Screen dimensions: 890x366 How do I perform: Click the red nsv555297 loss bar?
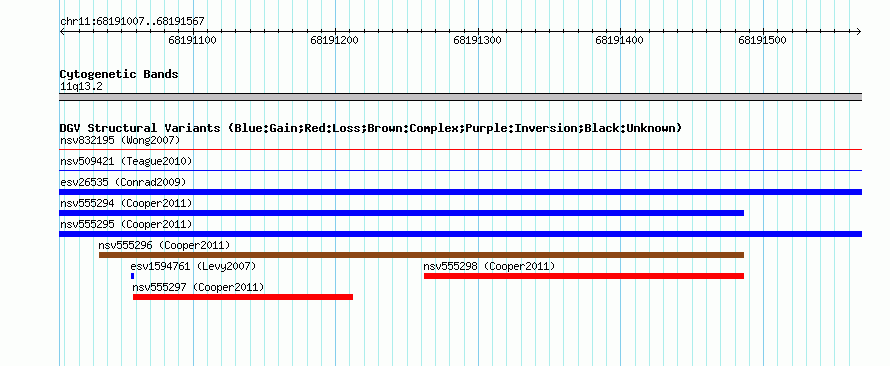pyautogui.click(x=243, y=297)
